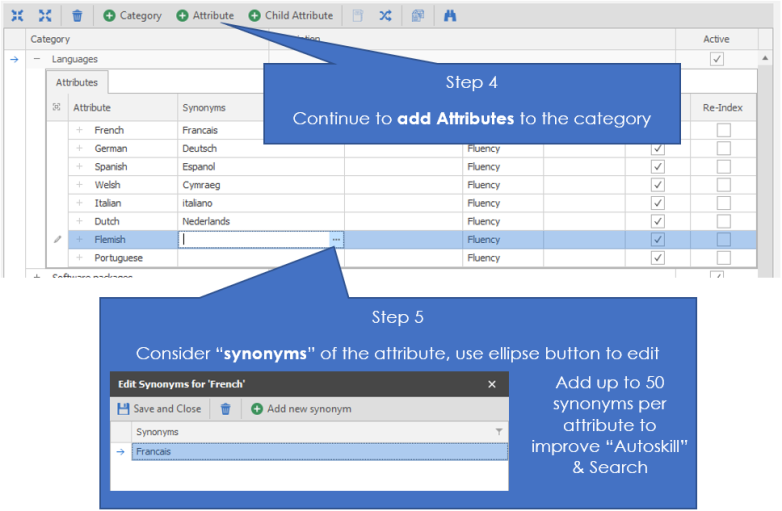Image resolution: width=782 pixels, height=511 pixels.
Task: Click the expand all icon in toolbar
Action: [45, 16]
